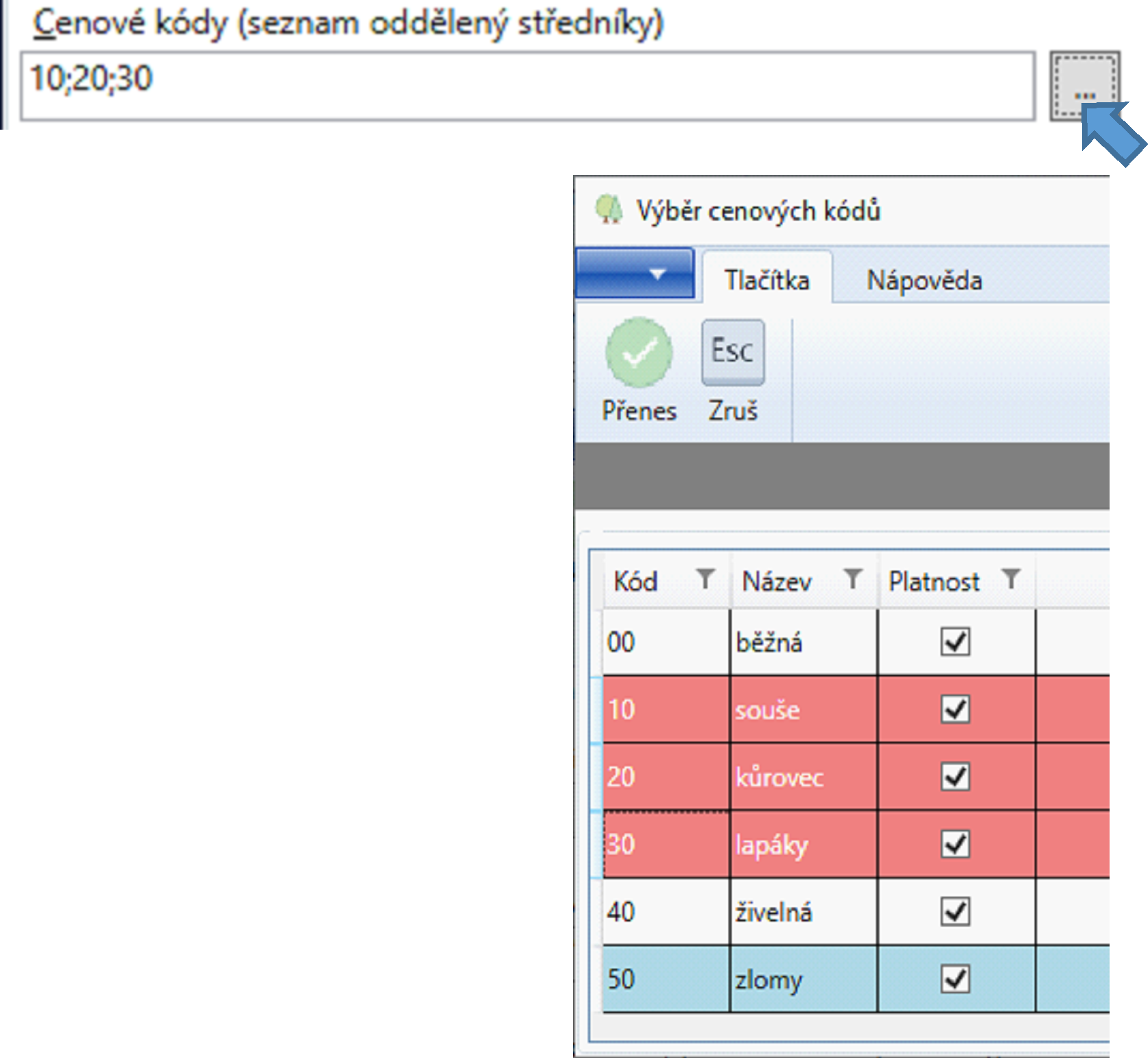Open price code picker ellipsis button
The height and width of the screenshot is (1058, 1148).
[1084, 86]
